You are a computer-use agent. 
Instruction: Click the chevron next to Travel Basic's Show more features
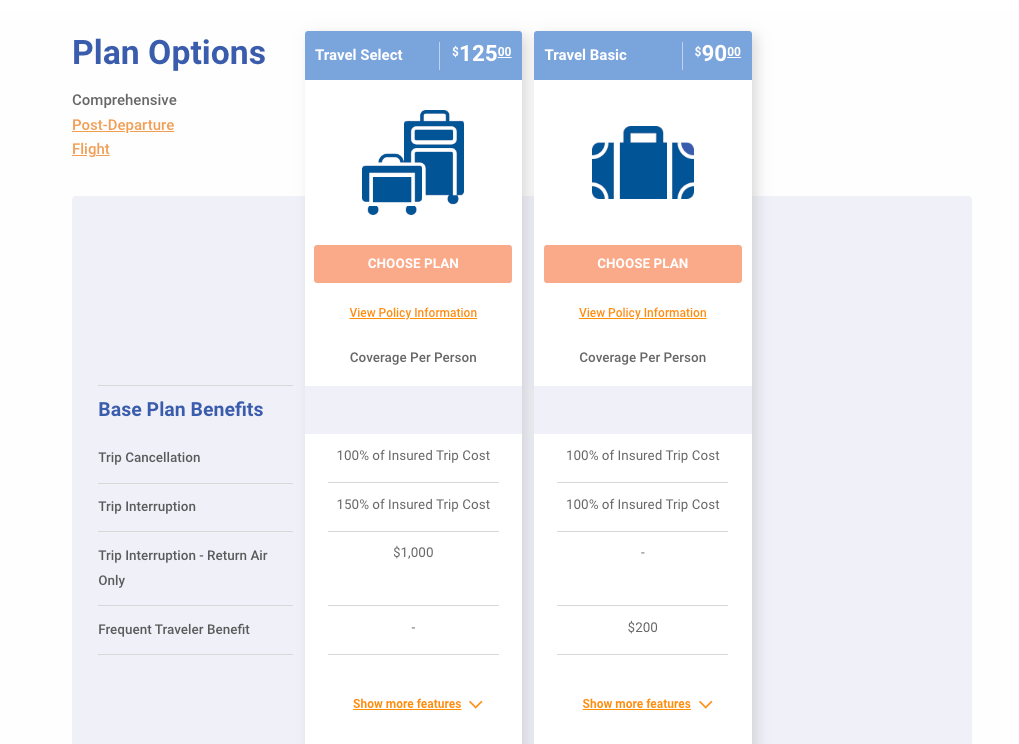705,704
